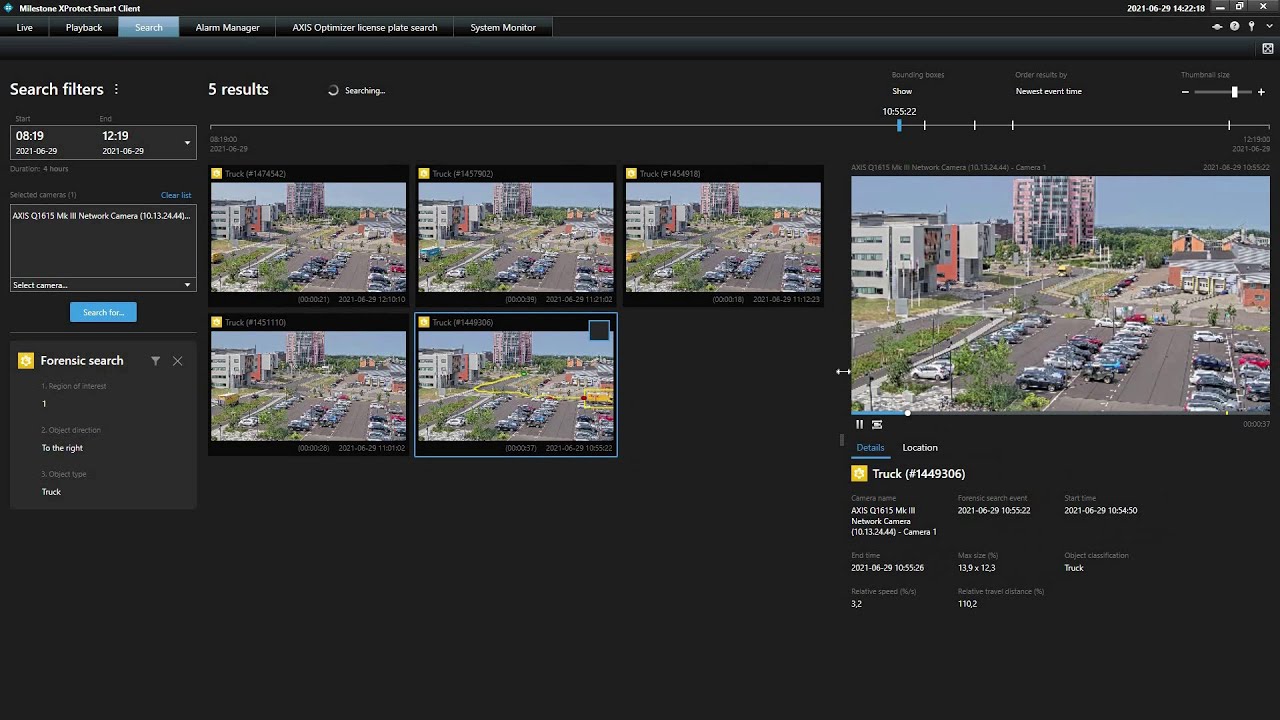Open the search filters three-dot menu

coord(116,89)
